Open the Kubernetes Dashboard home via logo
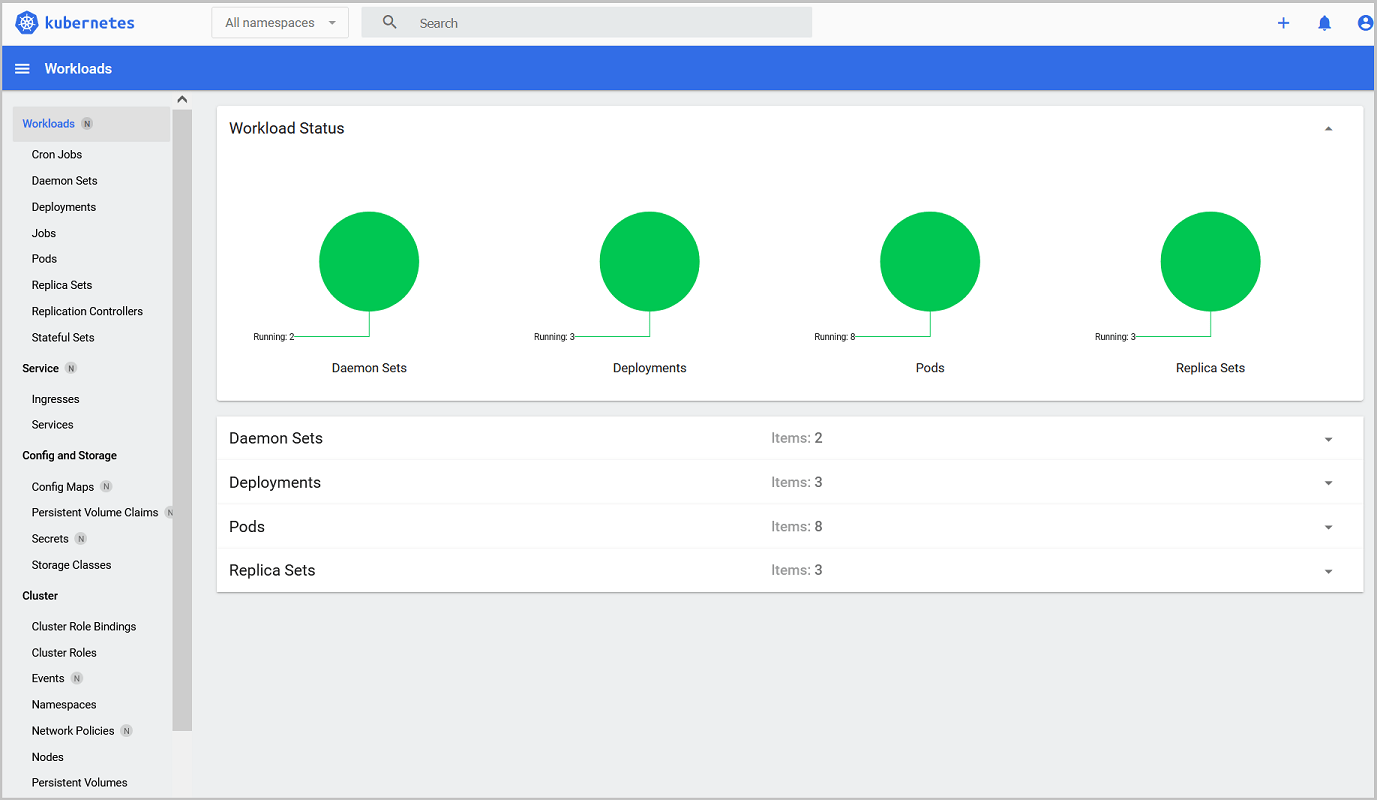 click(75, 22)
